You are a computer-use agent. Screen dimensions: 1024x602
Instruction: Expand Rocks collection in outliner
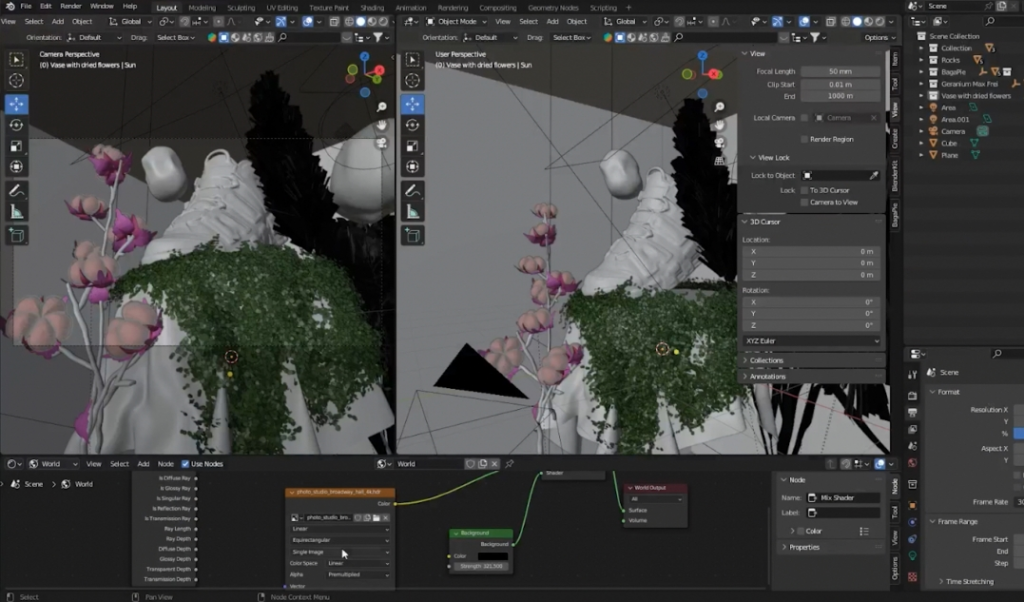(x=921, y=60)
